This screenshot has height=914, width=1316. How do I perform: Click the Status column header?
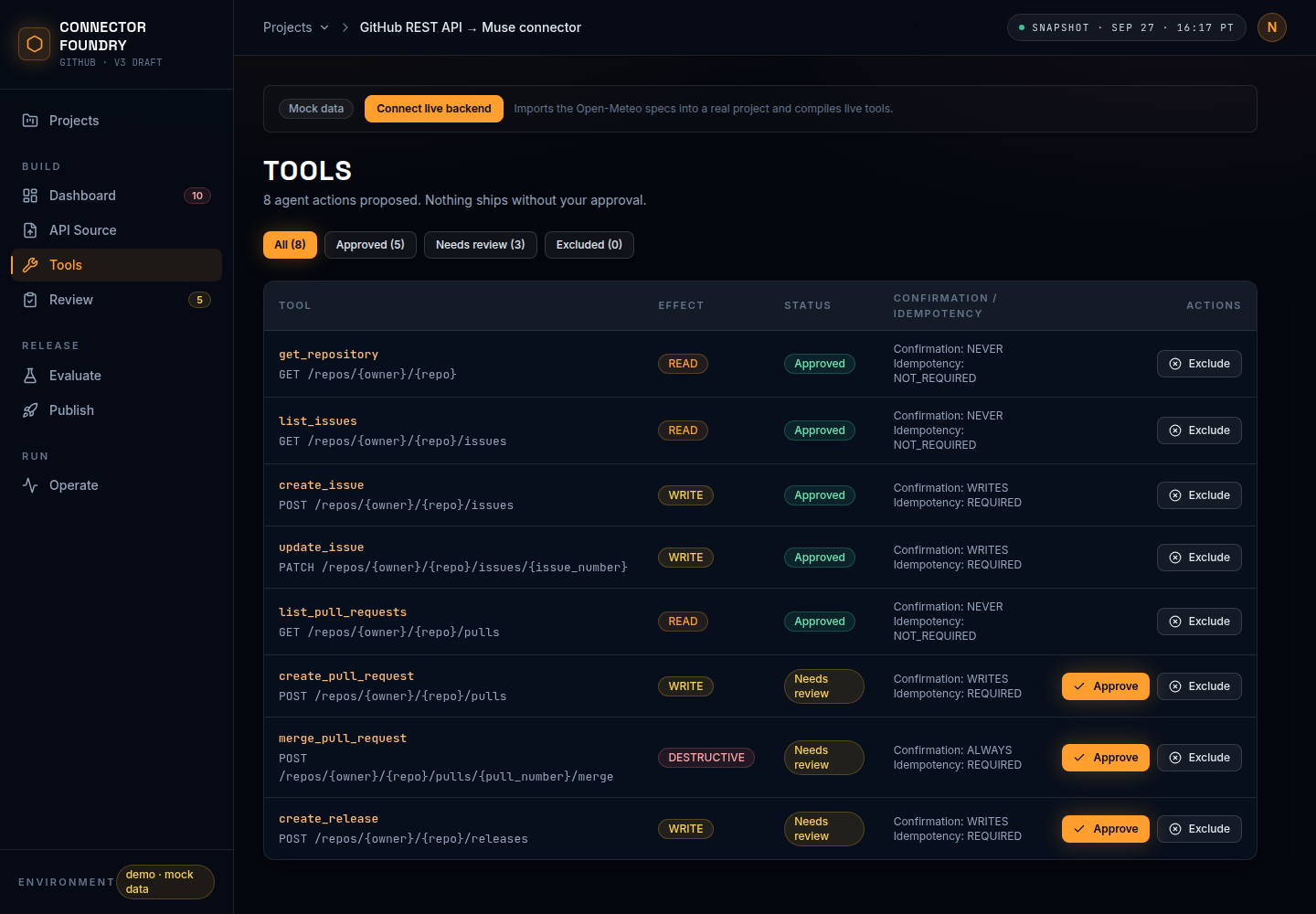click(808, 305)
